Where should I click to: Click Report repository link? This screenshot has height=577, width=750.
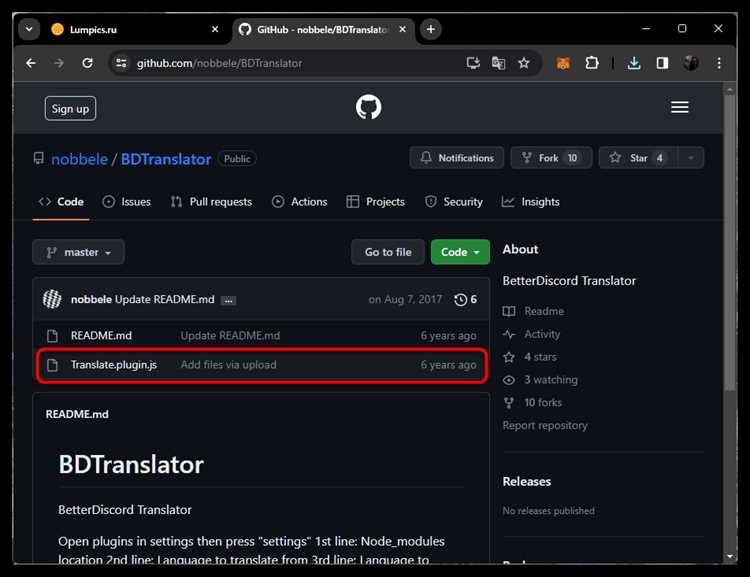[545, 426]
